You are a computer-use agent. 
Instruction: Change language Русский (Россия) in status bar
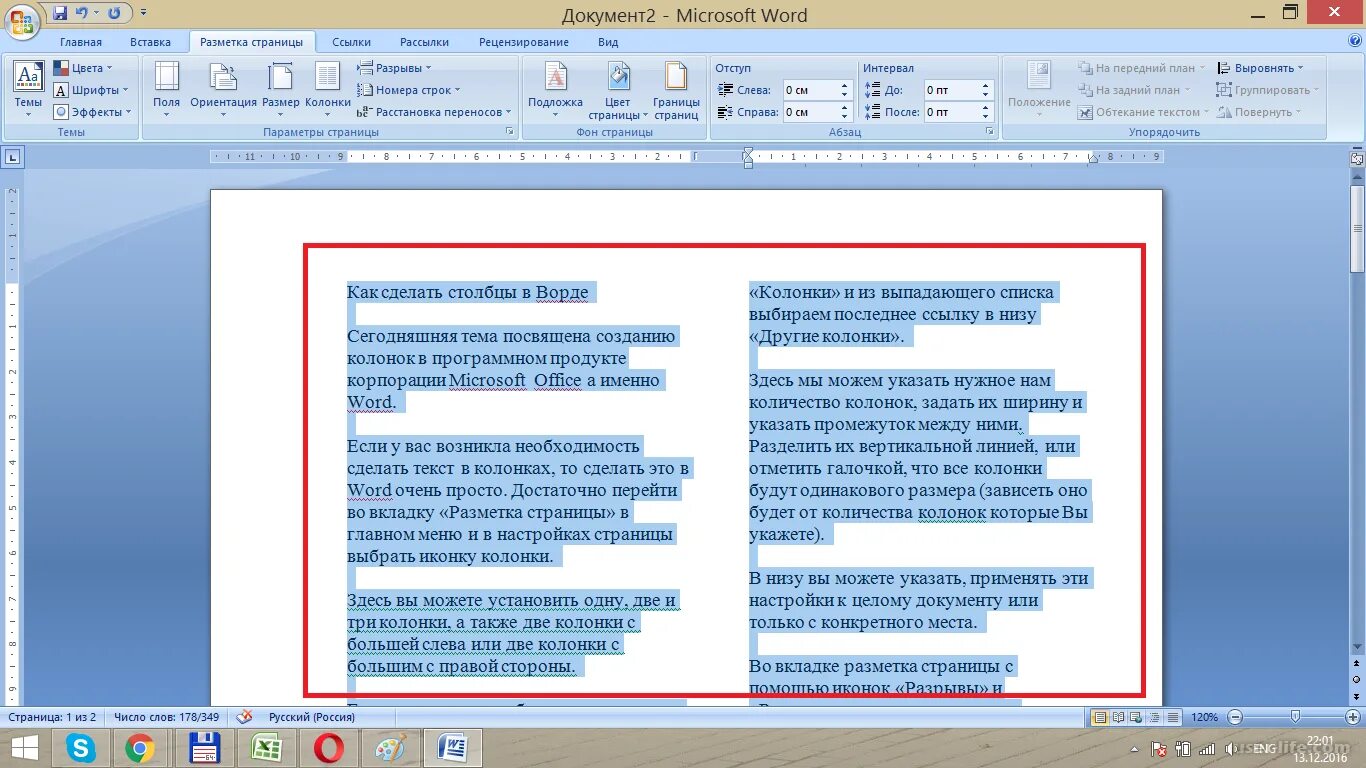coord(312,717)
